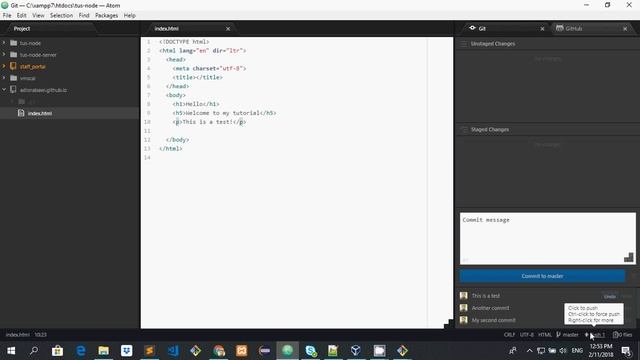
Task: Open the View menu
Action: [38, 16]
